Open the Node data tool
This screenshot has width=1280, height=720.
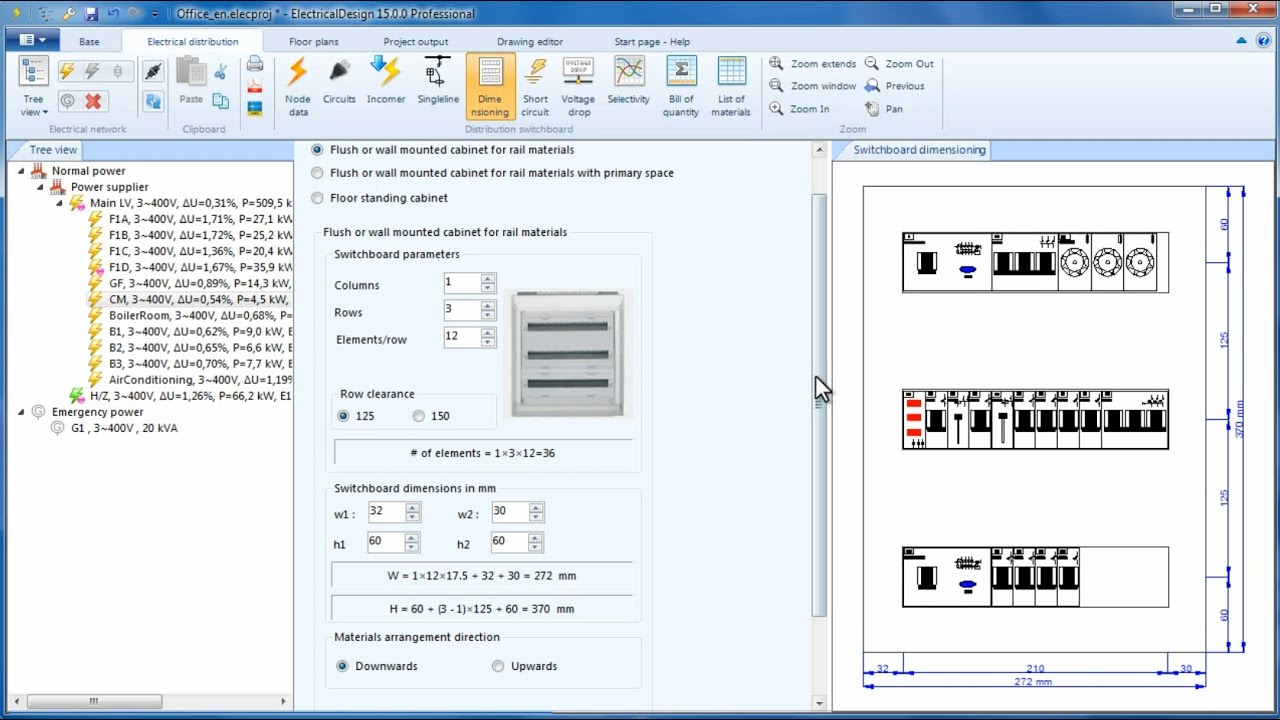(x=297, y=85)
